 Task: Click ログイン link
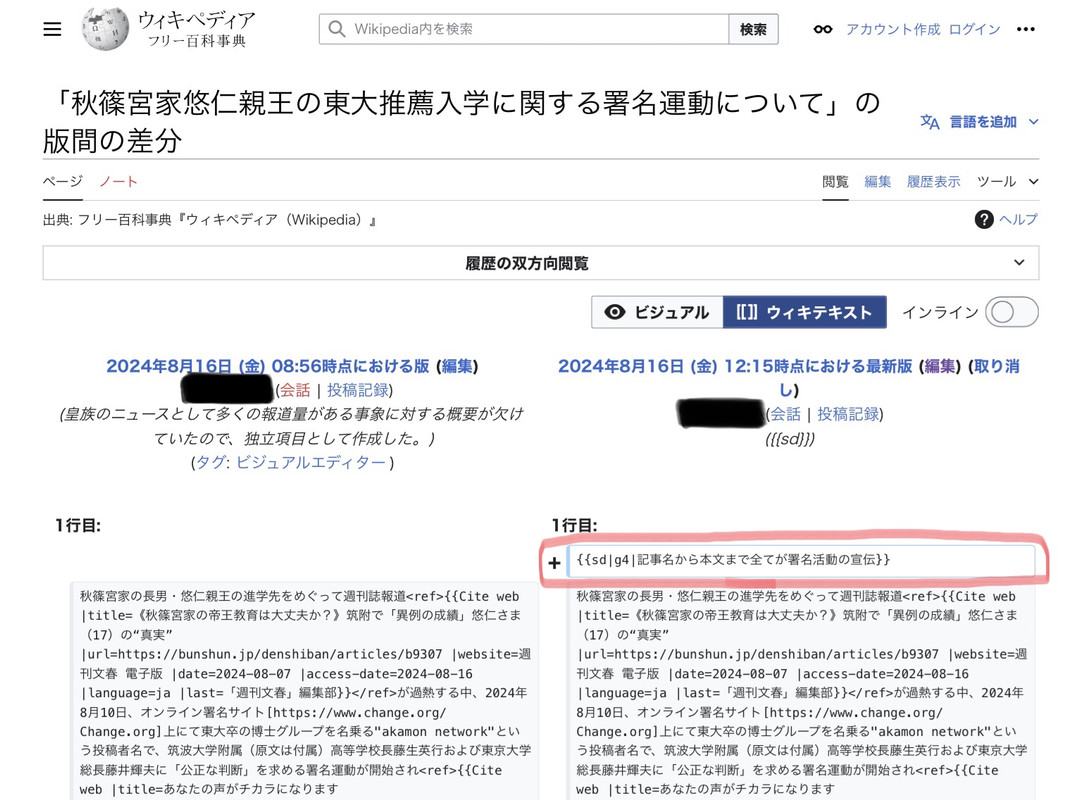pyautogui.click(x=974, y=29)
